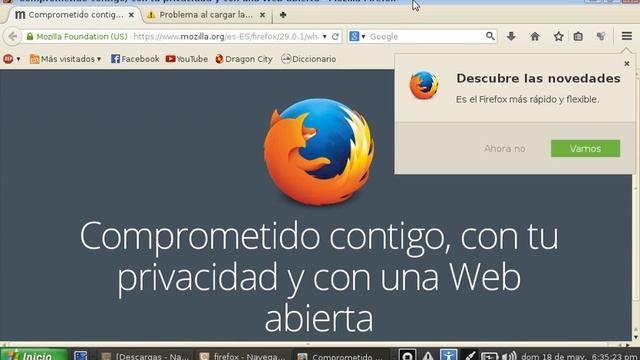Click the red Adblock icon in bookmarks bar
The height and width of the screenshot is (360, 640).
point(8,59)
